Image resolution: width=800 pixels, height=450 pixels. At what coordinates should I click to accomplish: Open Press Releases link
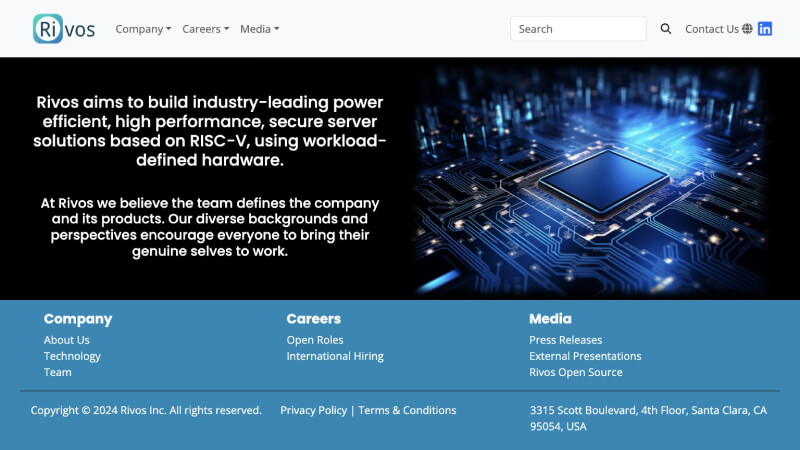[565, 340]
